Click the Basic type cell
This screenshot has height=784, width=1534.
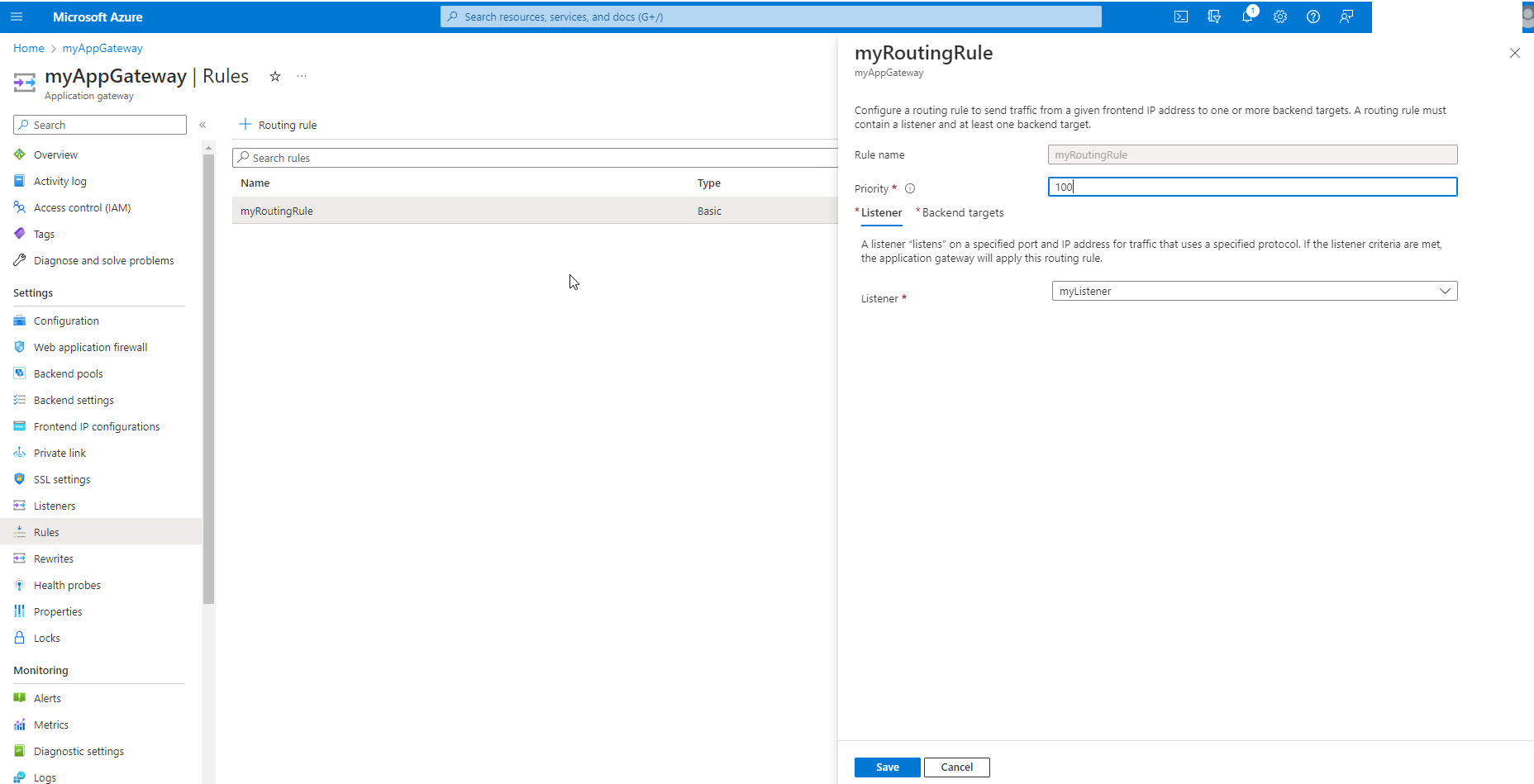709,211
